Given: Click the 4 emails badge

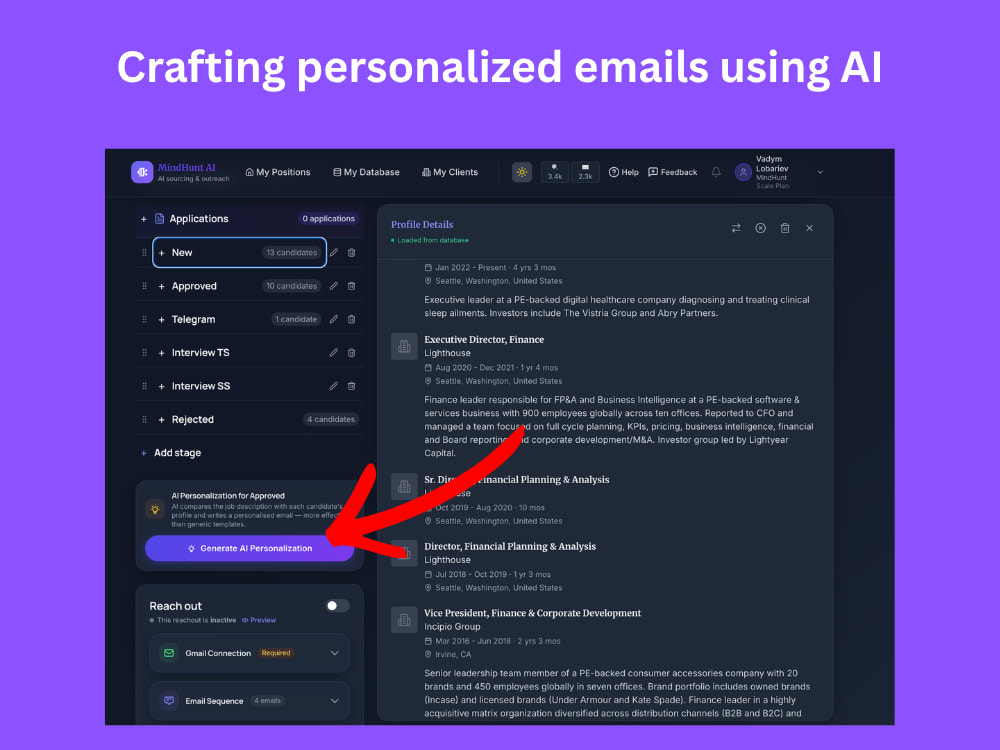Looking at the screenshot, I should coord(267,701).
